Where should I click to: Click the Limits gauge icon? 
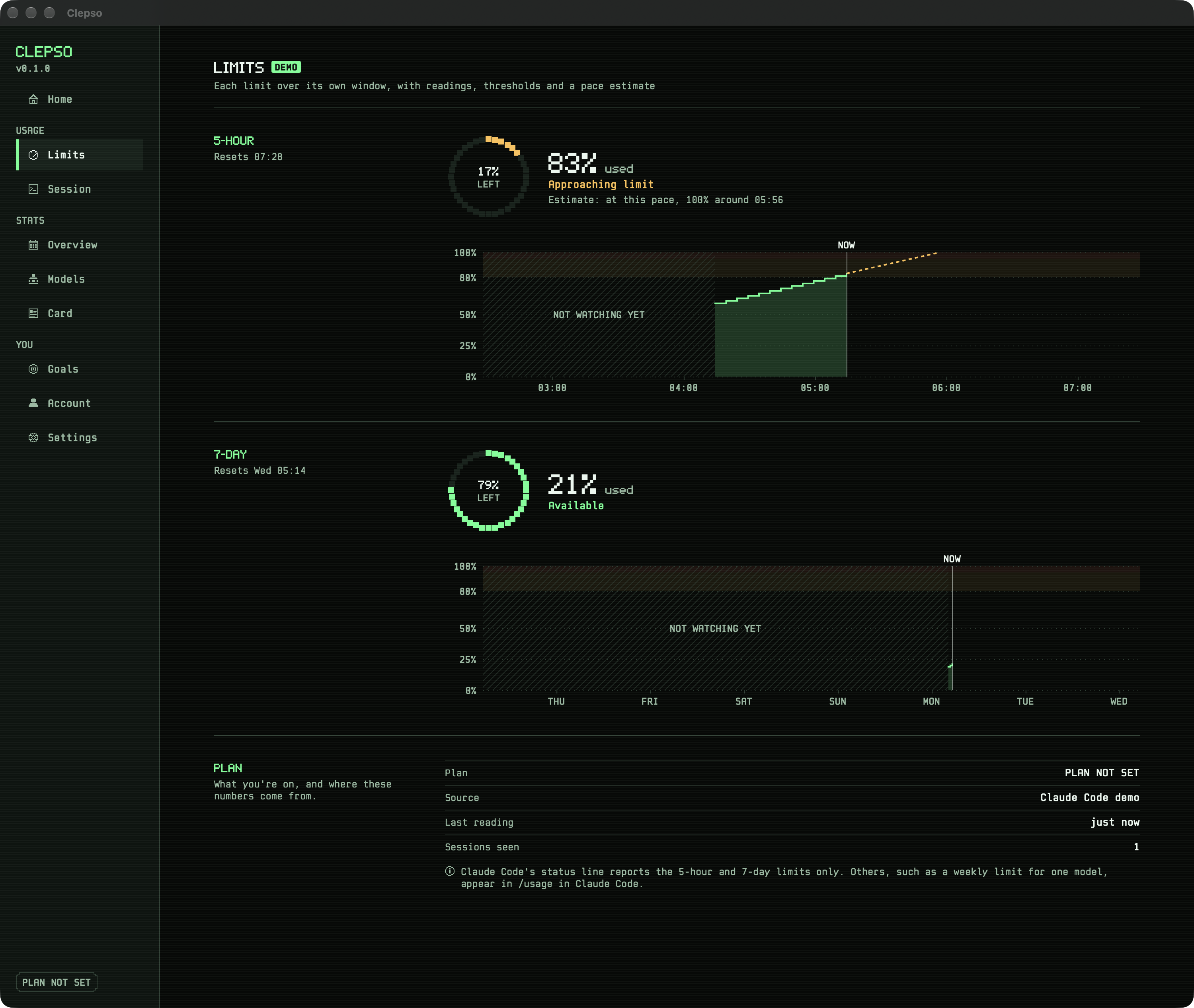coord(34,155)
